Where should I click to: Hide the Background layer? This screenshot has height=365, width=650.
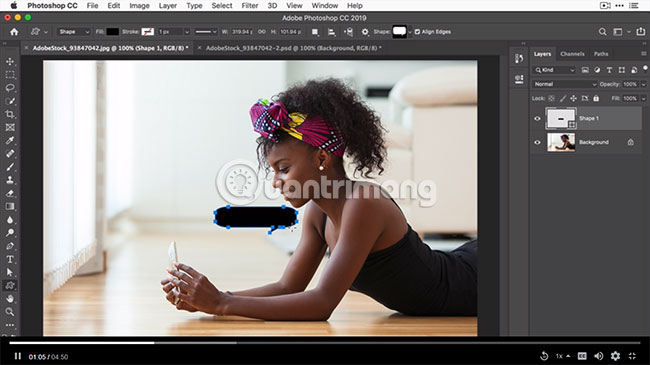(537, 142)
